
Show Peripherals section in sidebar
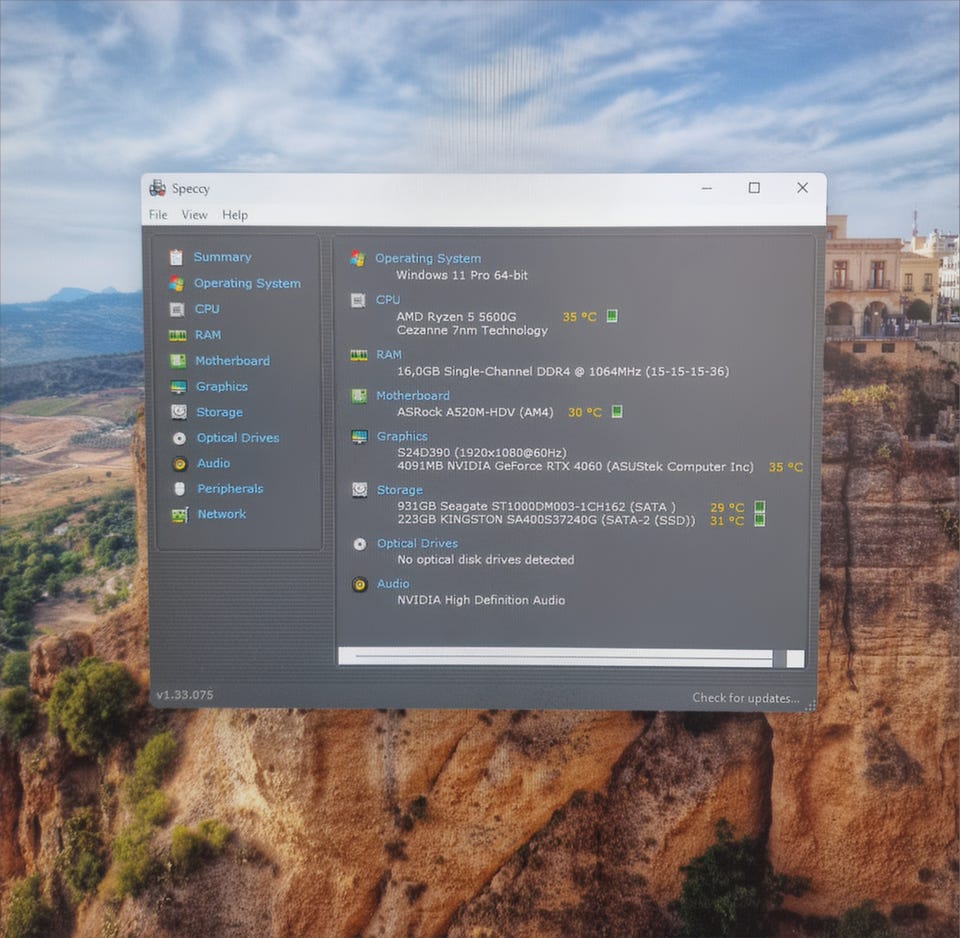coord(230,489)
